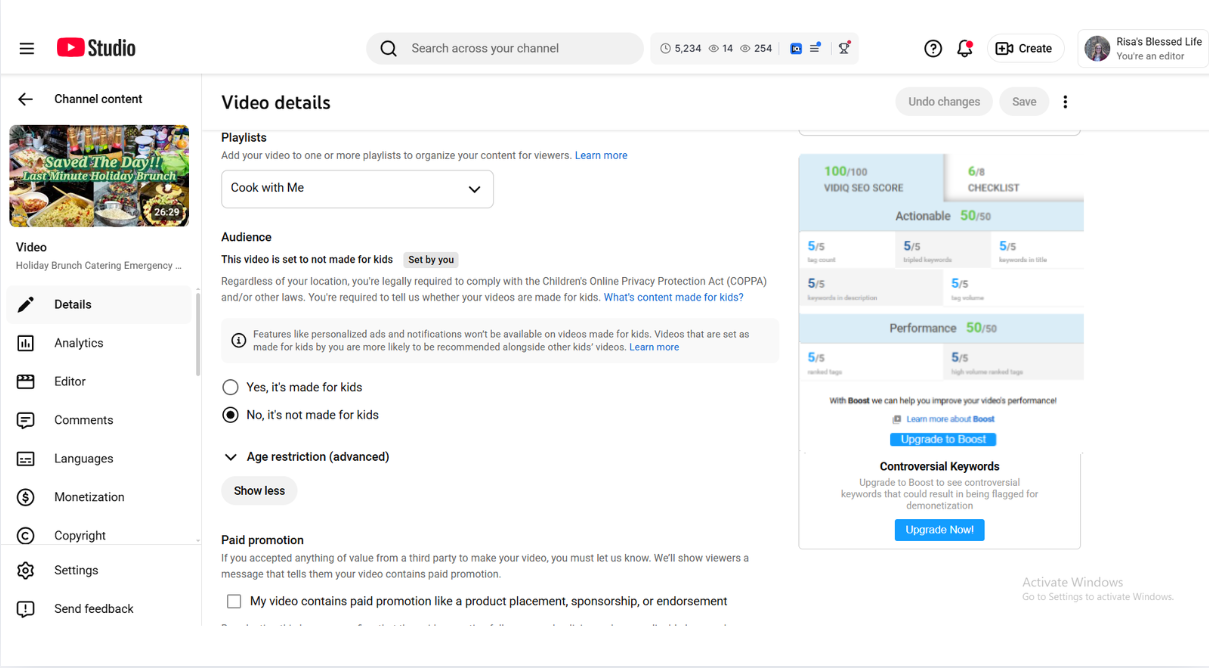Open Analytics in the sidebar
The height and width of the screenshot is (668, 1209).
[99, 343]
